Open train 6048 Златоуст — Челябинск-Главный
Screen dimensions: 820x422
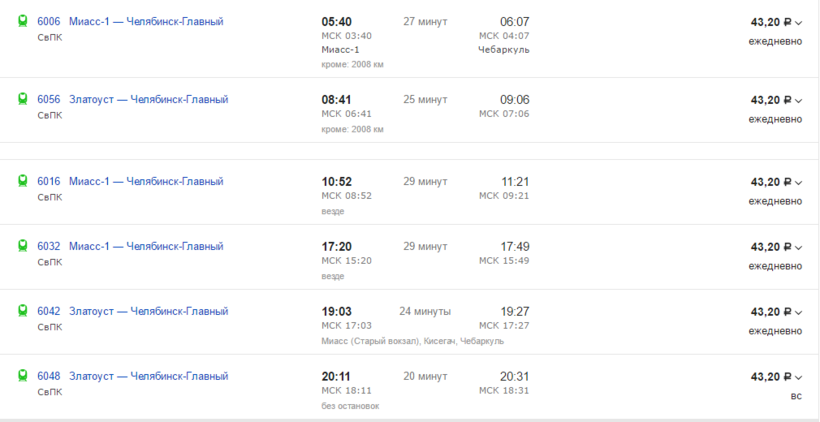132,376
